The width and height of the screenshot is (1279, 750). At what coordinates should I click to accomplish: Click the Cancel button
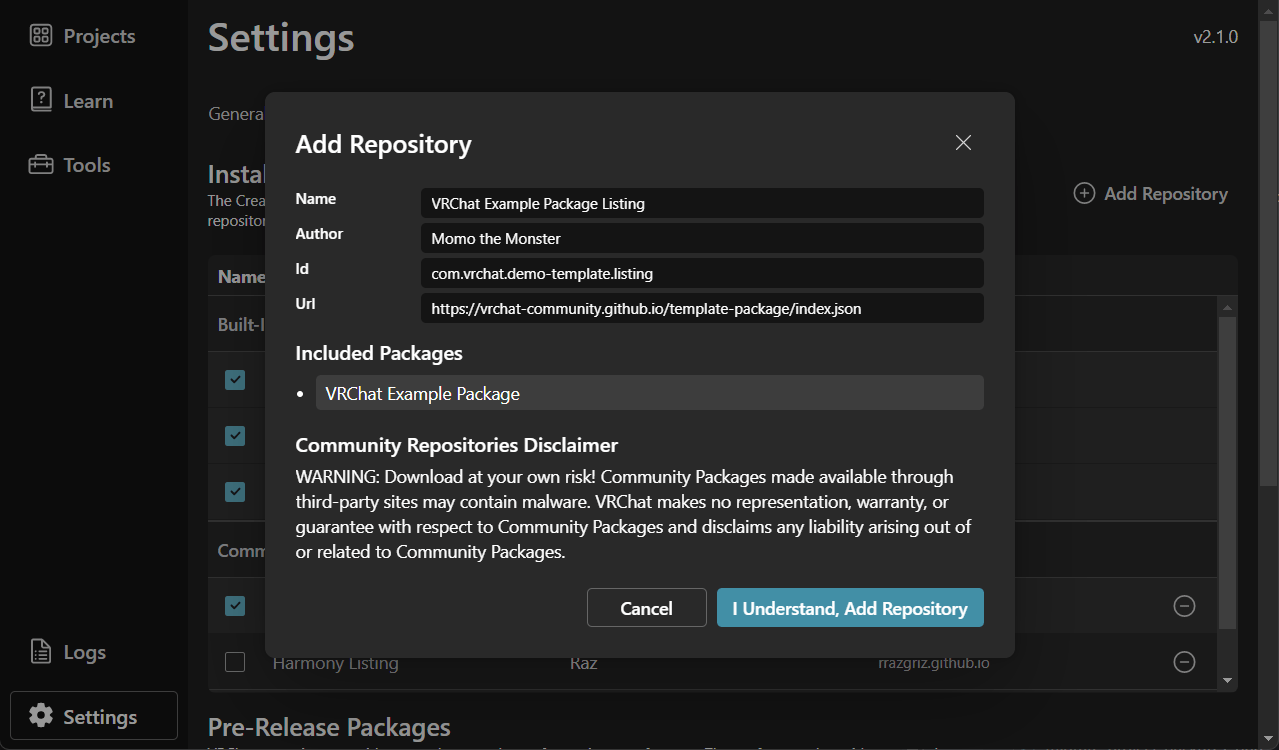click(x=646, y=608)
